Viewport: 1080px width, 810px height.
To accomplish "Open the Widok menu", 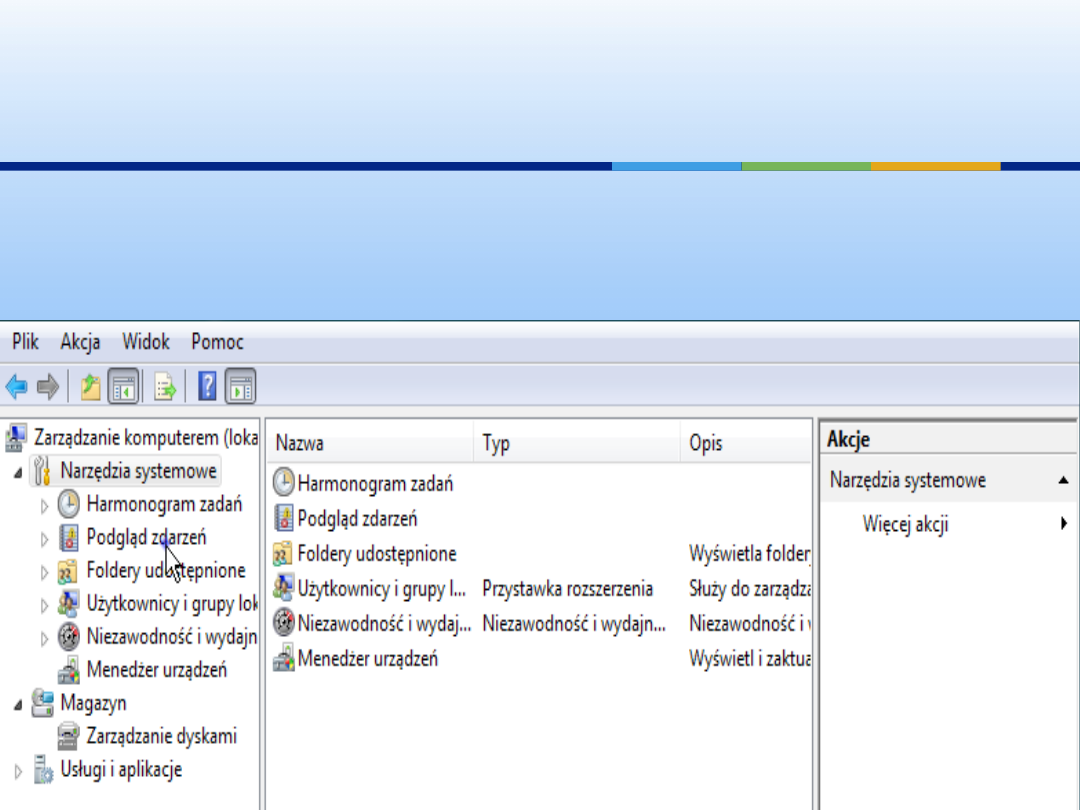I will click(146, 342).
